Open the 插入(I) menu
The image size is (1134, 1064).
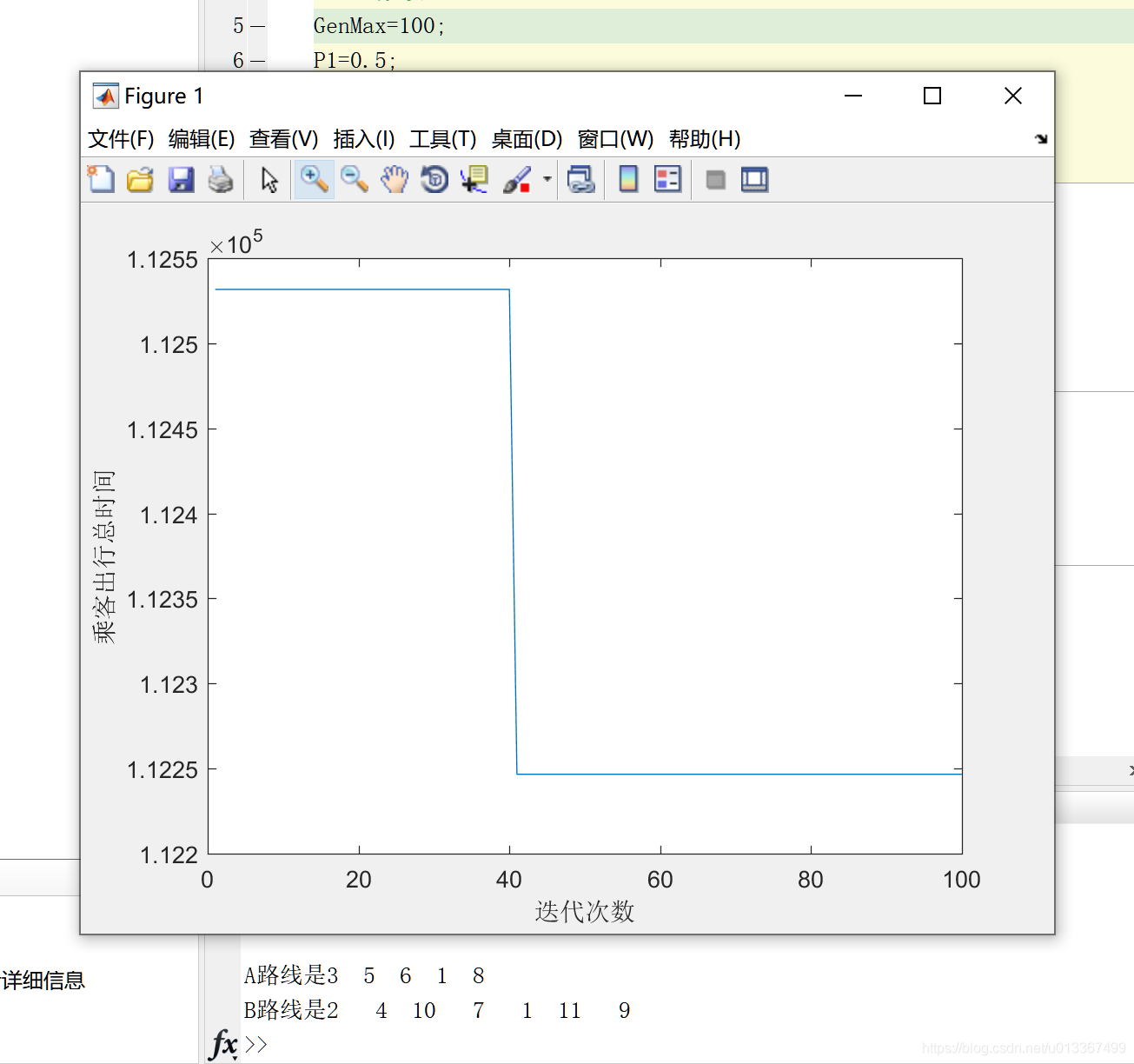(x=364, y=139)
